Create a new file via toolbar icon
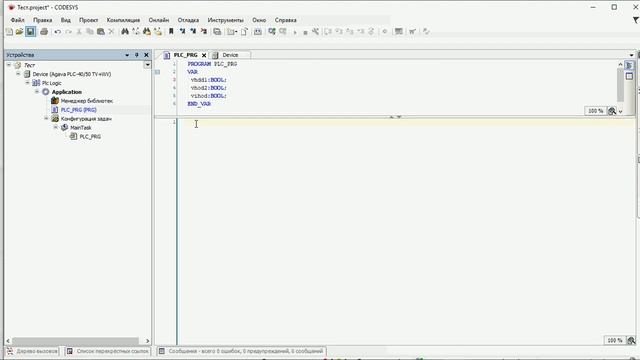 pyautogui.click(x=9, y=31)
